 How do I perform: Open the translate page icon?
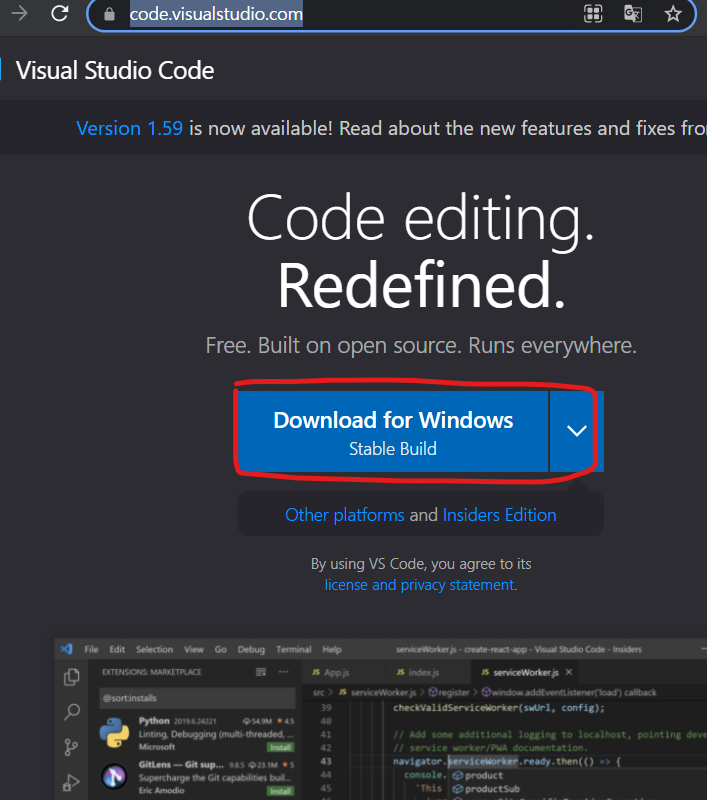coord(633,14)
